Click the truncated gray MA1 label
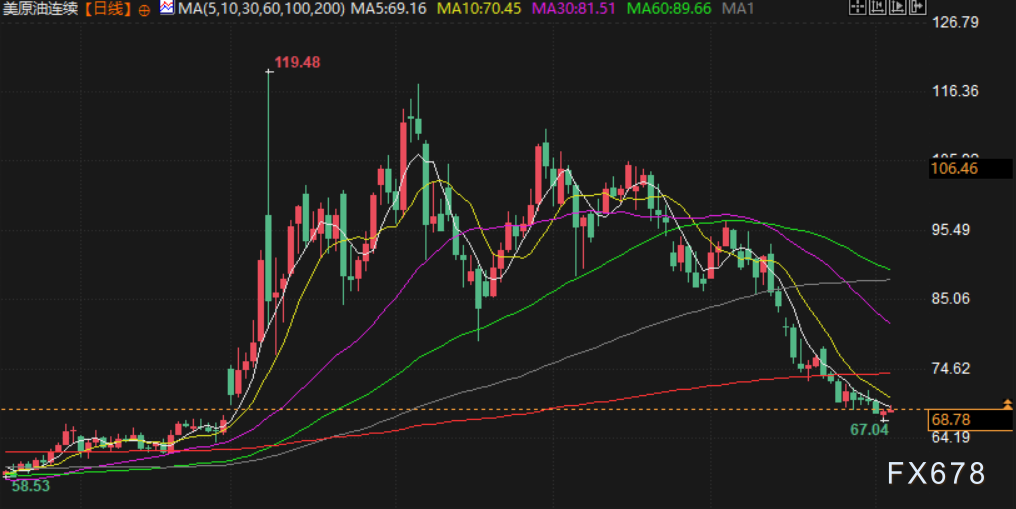The image size is (1016, 509). pyautogui.click(x=738, y=9)
